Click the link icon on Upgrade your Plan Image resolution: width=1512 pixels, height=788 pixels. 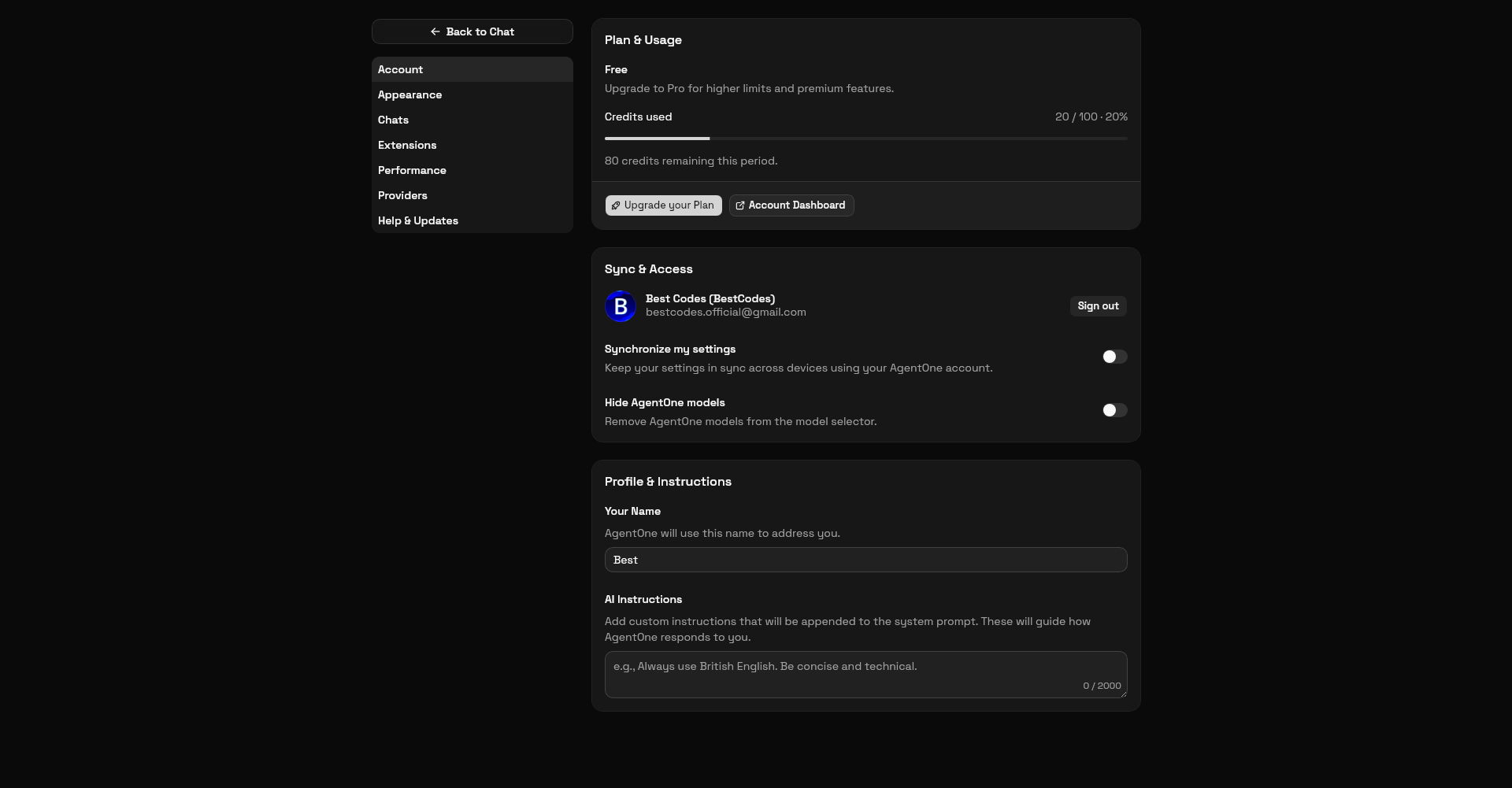click(616, 205)
